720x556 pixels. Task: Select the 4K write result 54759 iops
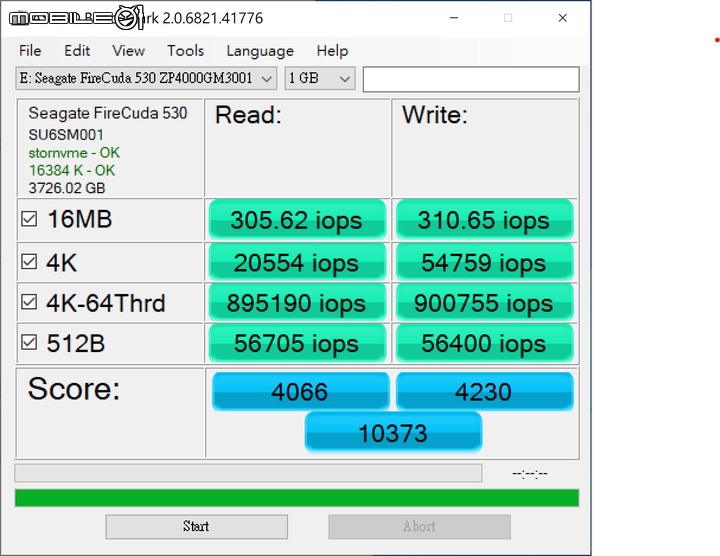(484, 262)
